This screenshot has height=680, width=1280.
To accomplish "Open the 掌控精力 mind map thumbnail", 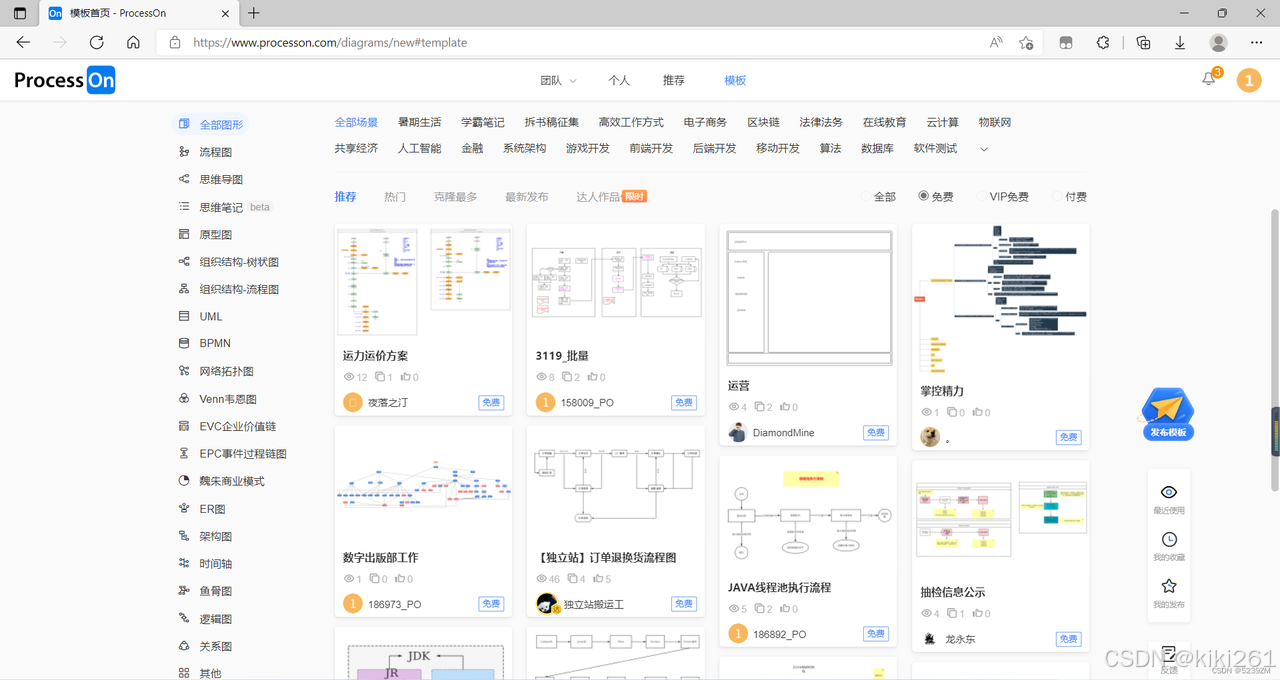I will (x=1000, y=298).
